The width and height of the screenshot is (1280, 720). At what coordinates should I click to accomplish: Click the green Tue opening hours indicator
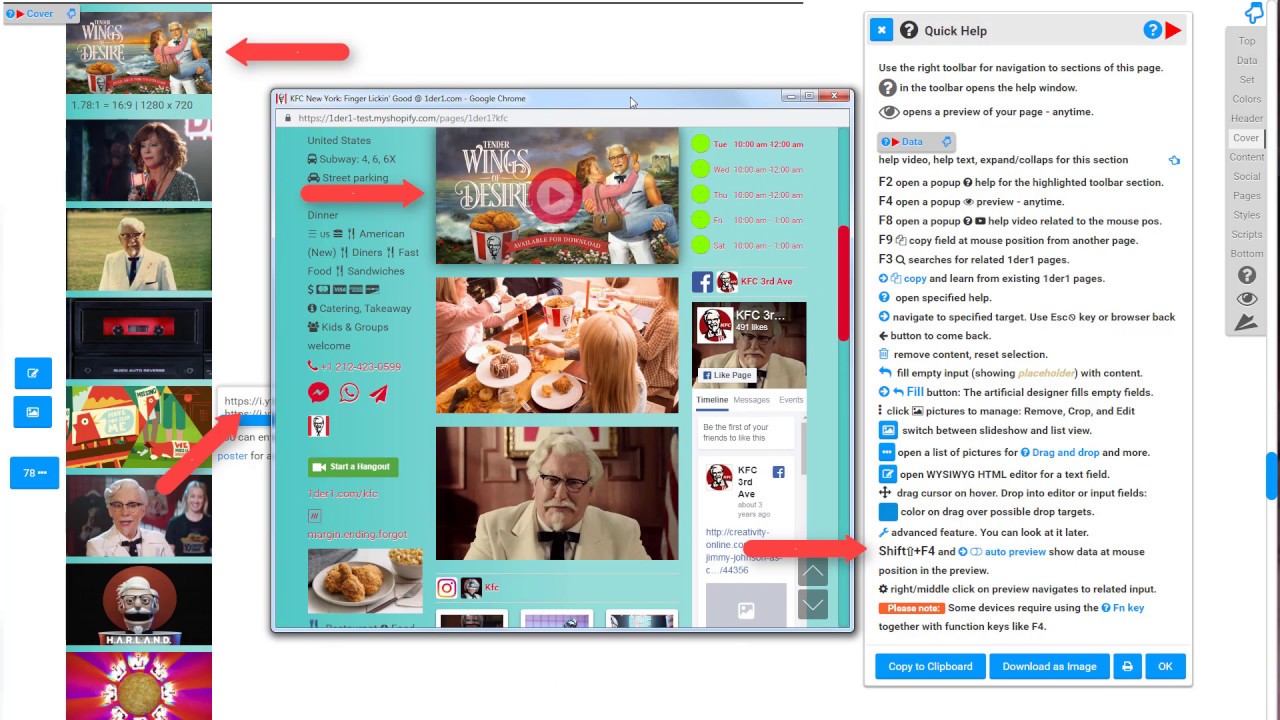point(700,144)
